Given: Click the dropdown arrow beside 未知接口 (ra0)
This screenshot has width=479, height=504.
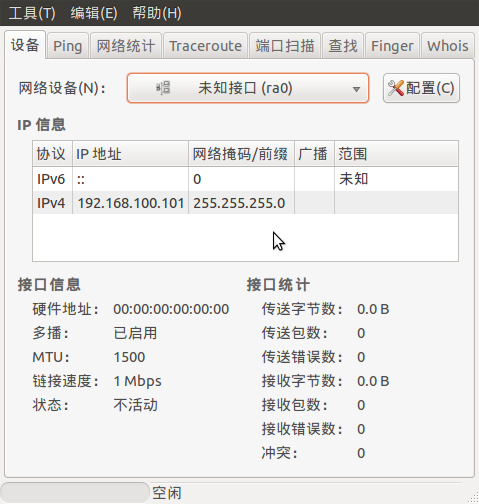Looking at the screenshot, I should point(356,89).
